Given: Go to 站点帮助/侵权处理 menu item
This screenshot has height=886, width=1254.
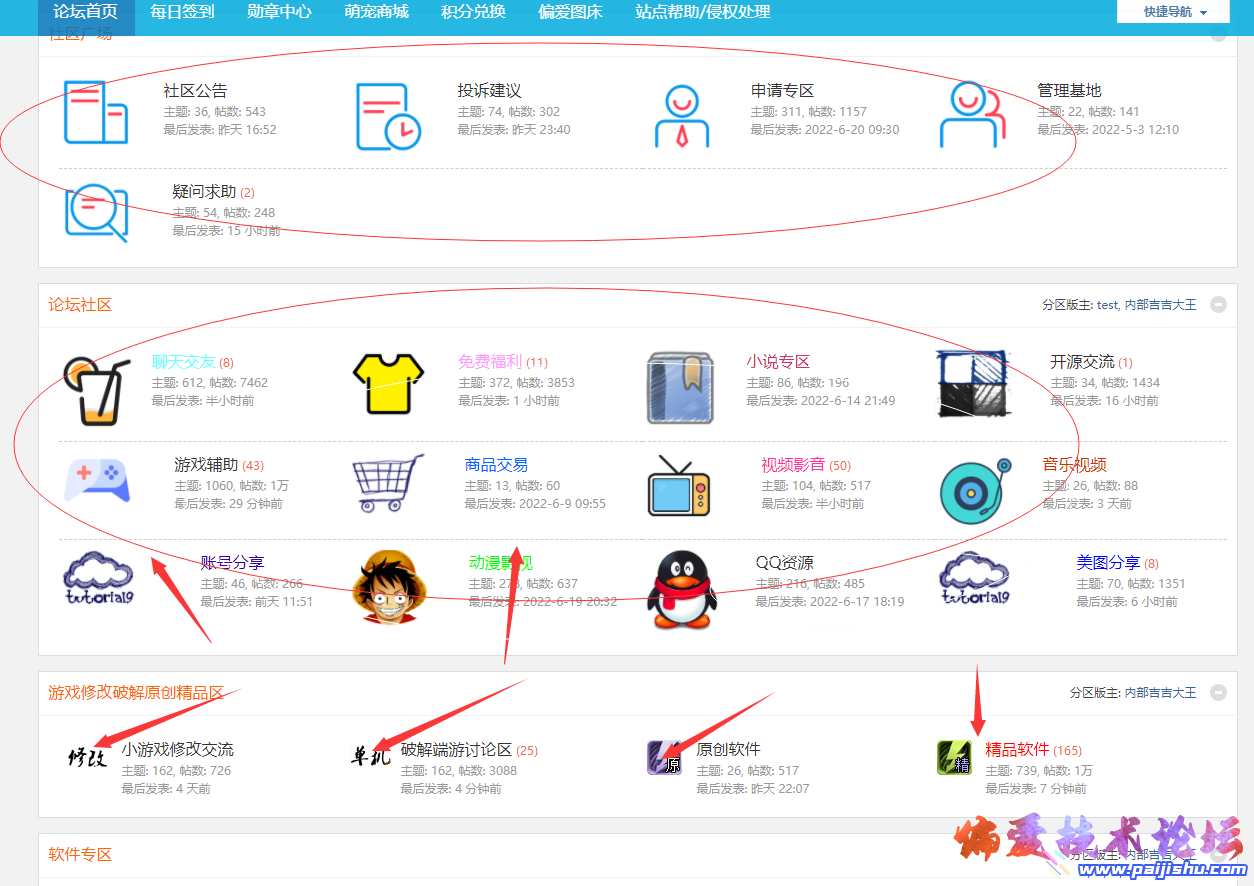Looking at the screenshot, I should (x=703, y=12).
